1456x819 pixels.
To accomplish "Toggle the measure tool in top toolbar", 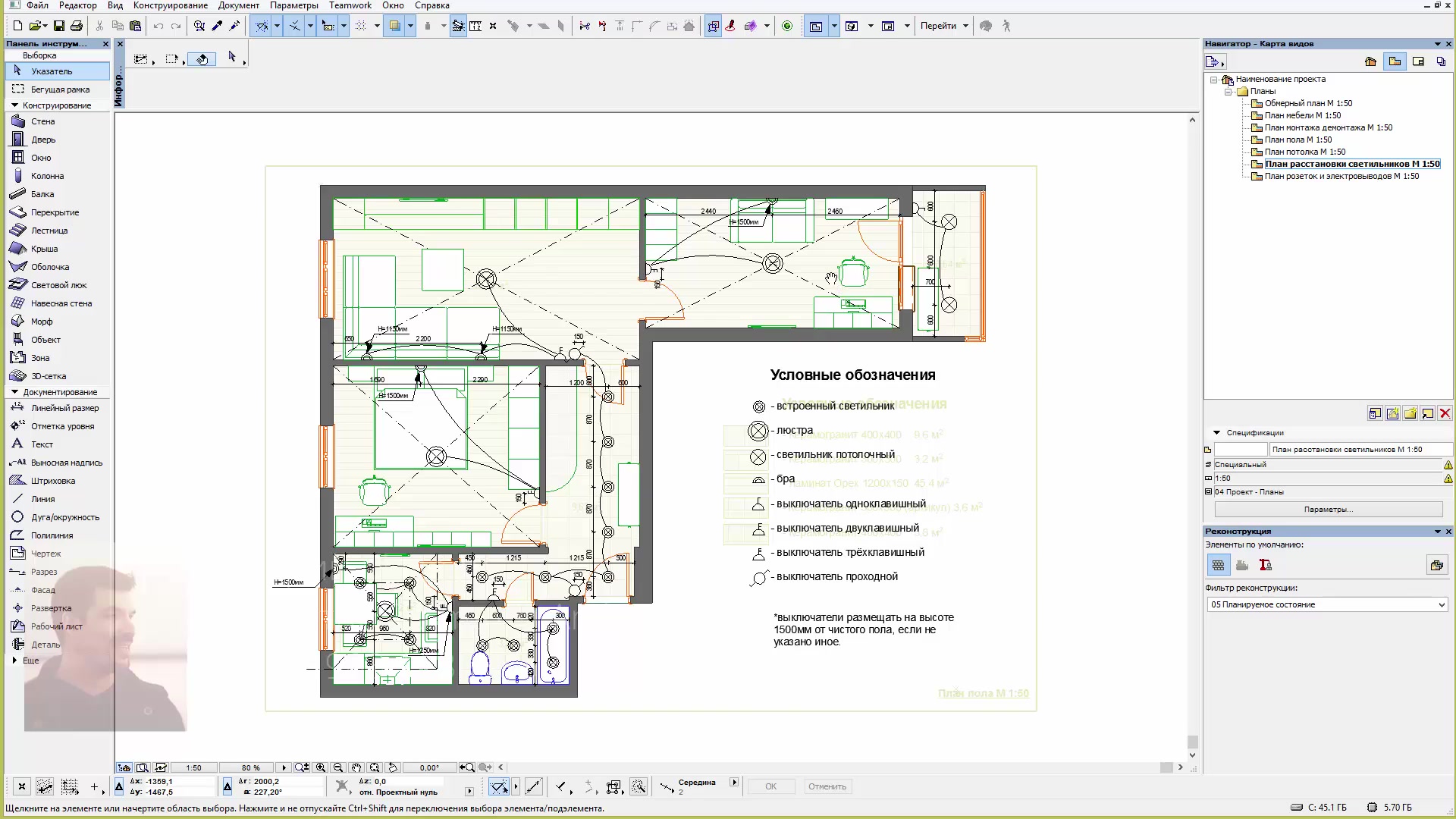I will point(475,26).
